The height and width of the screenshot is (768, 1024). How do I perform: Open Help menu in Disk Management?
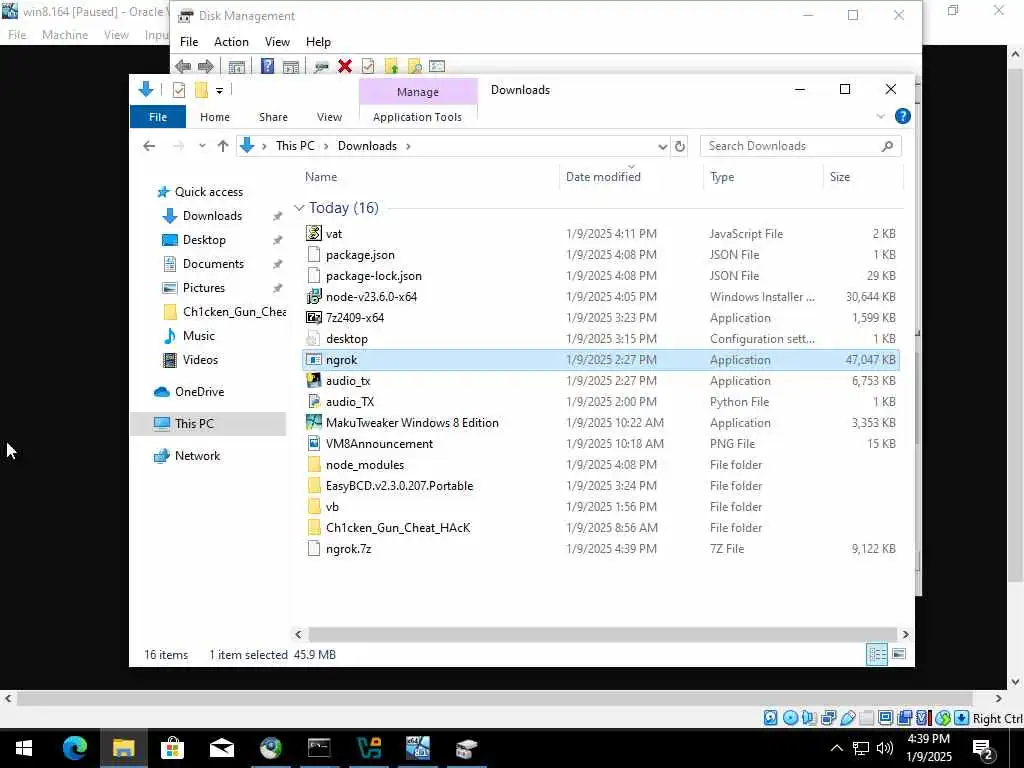click(318, 42)
